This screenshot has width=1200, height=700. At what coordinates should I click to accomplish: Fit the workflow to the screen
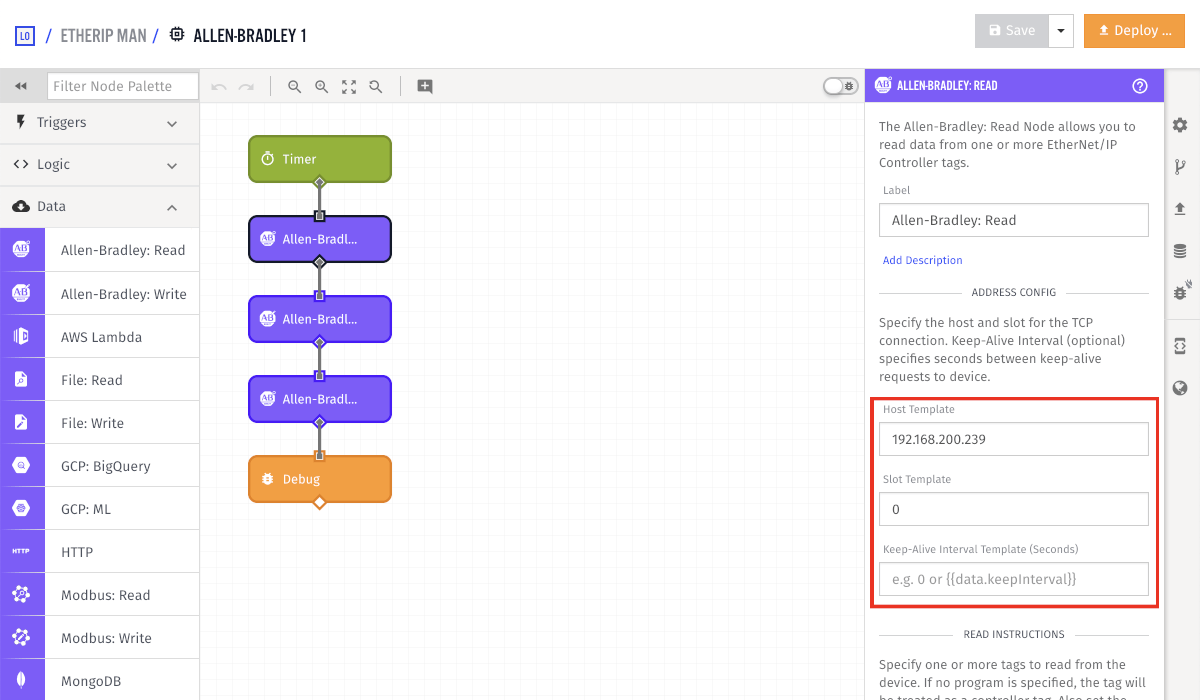pos(349,87)
